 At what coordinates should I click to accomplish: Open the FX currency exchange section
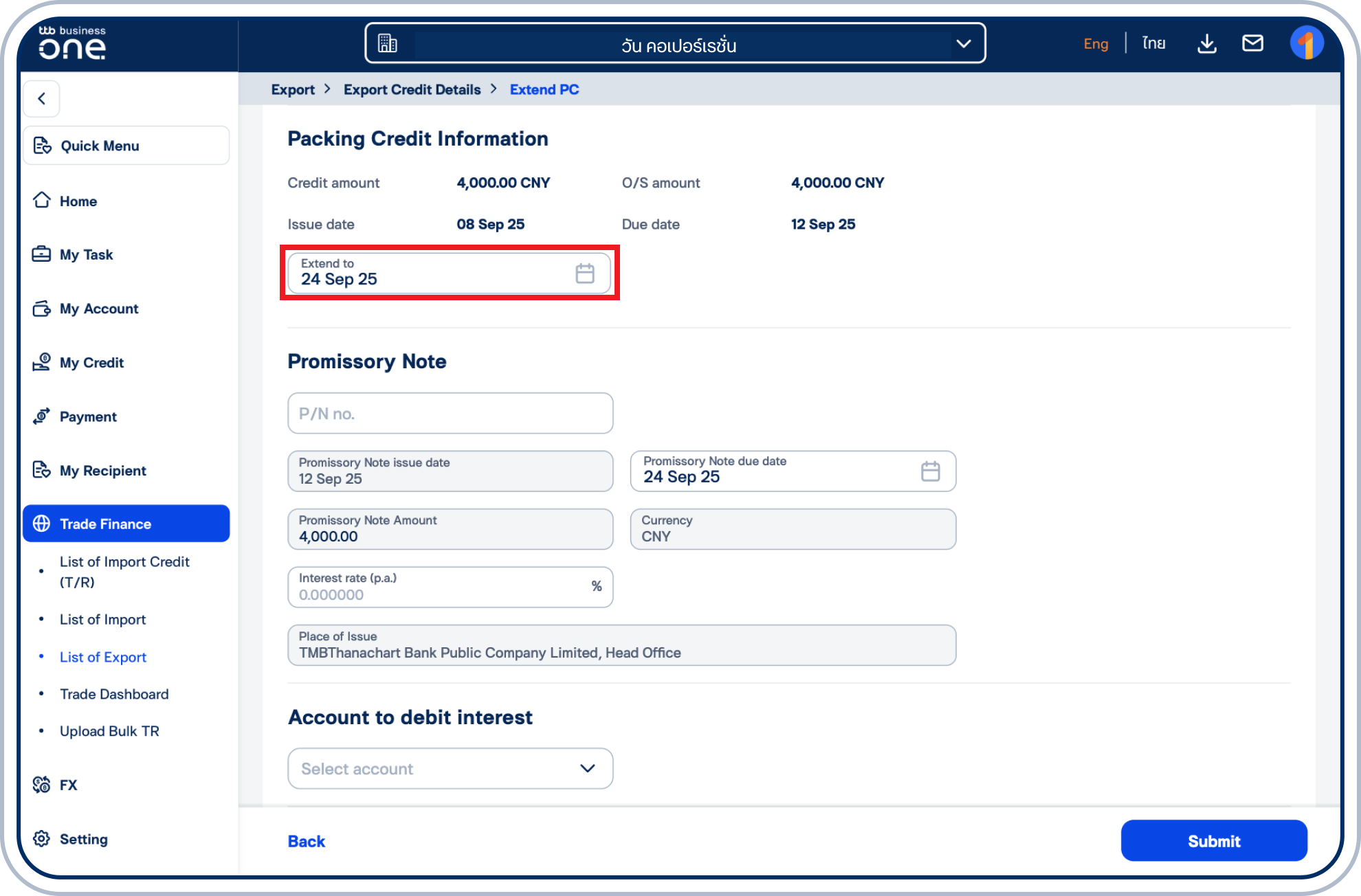pyautogui.click(x=42, y=785)
